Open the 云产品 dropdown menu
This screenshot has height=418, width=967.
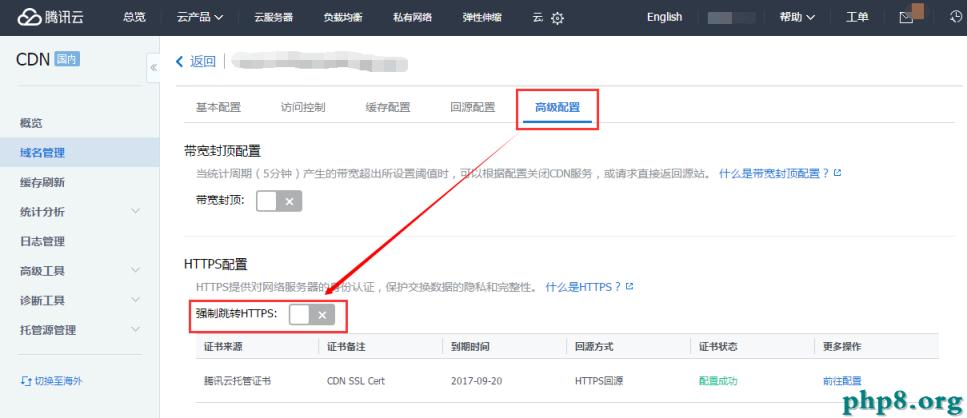pos(200,17)
